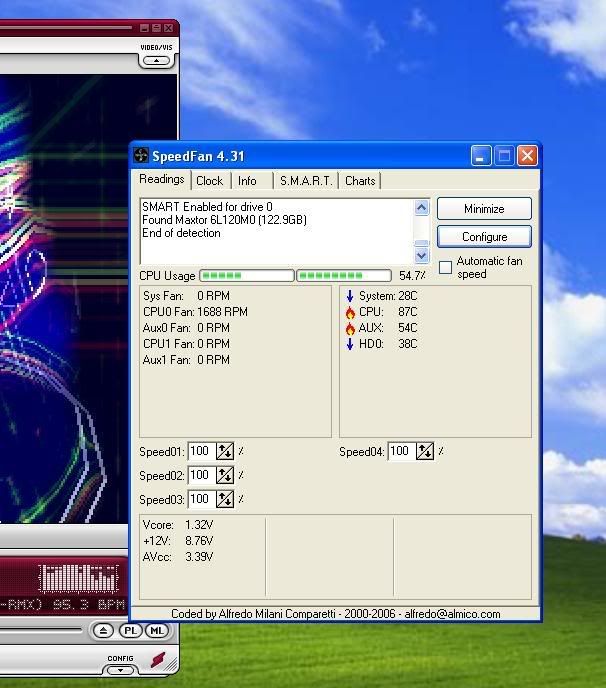The image size is (606, 688).
Task: Open the Winamp eject button
Action: click(x=104, y=631)
